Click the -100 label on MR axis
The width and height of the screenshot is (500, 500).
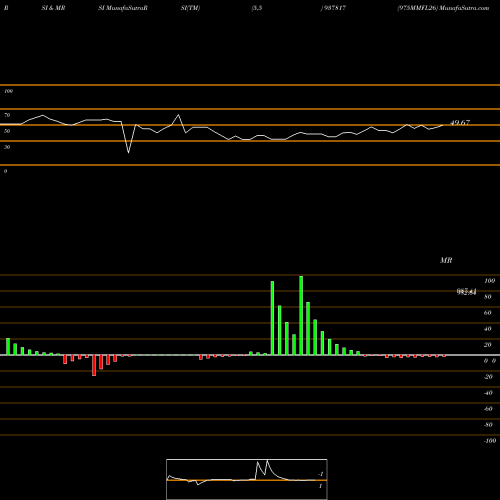(x=489, y=441)
